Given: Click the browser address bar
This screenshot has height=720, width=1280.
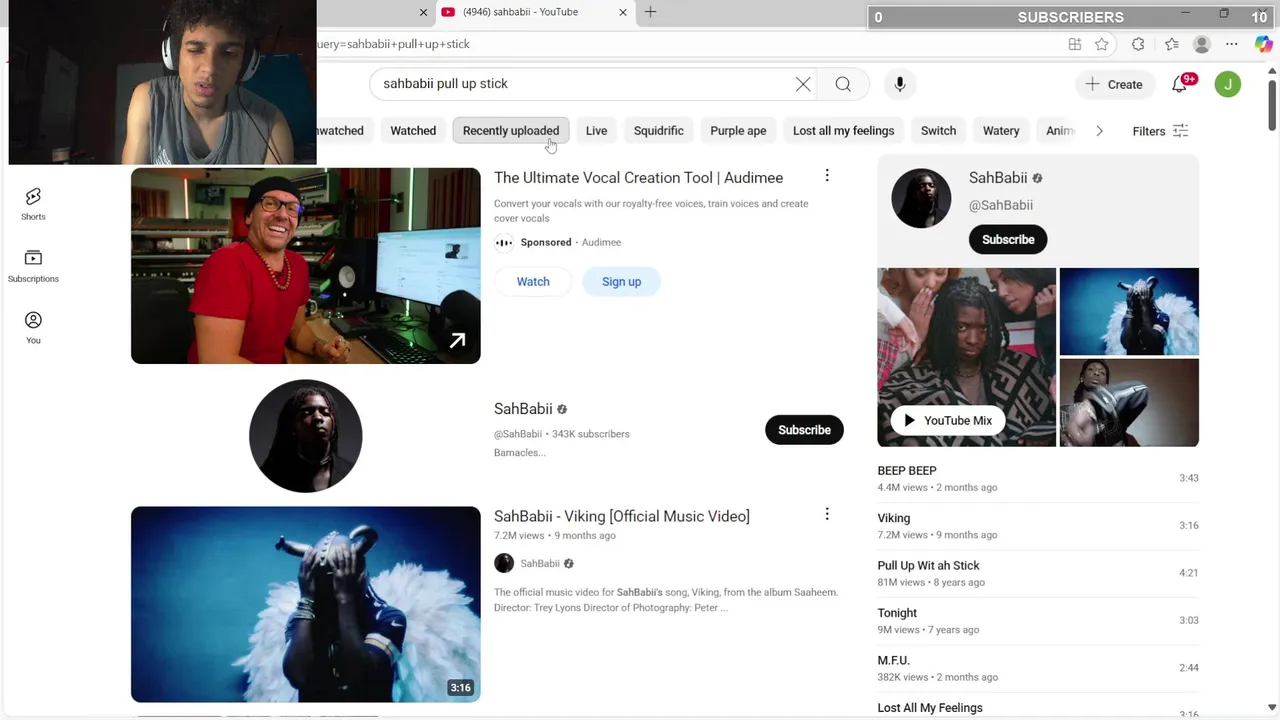Looking at the screenshot, I should (690, 44).
